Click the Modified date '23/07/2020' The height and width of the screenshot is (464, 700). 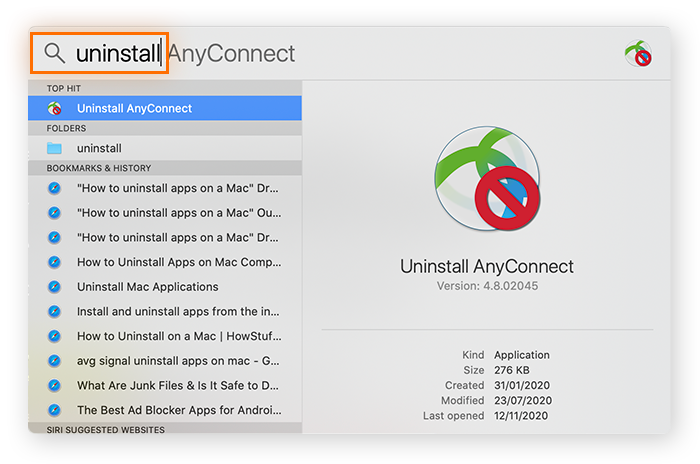(x=523, y=401)
